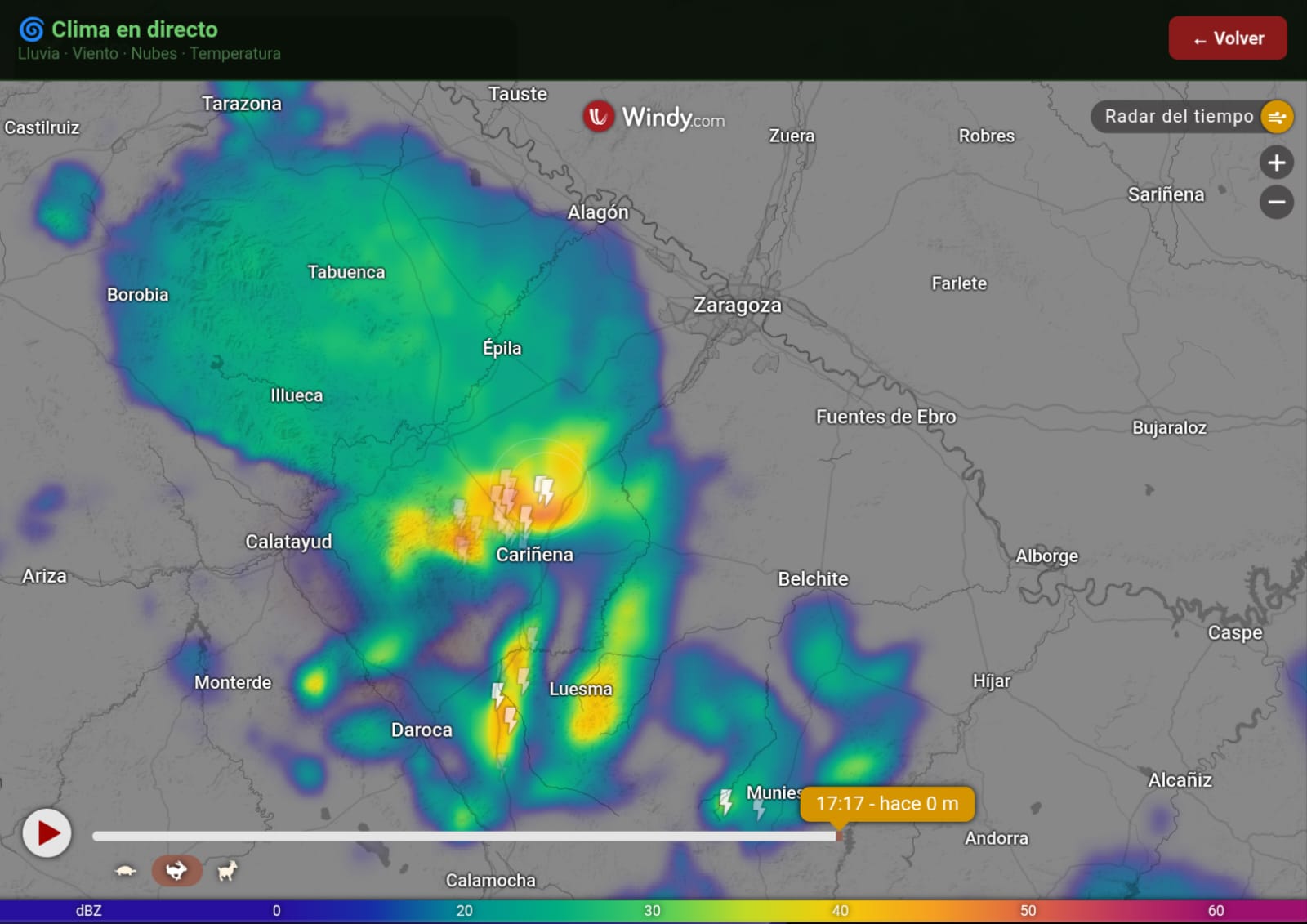
Task: Click the Bujaraloz town label
Action: [x=1170, y=428]
